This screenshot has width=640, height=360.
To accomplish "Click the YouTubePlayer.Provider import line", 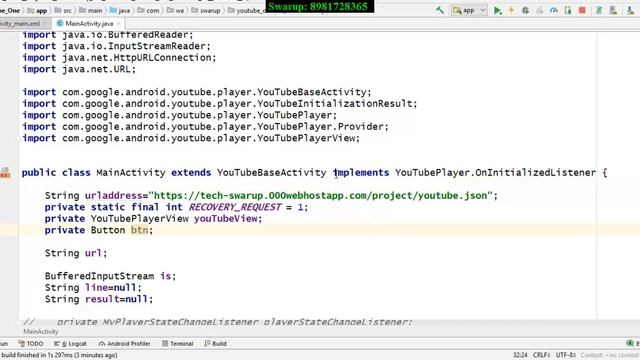I will pos(205,127).
